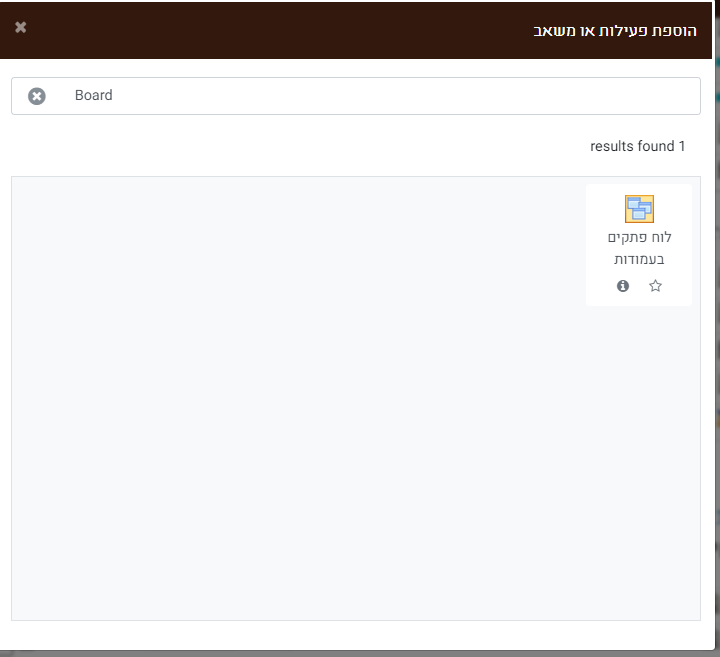
Task: Open info for the board activity
Action: [x=623, y=286]
